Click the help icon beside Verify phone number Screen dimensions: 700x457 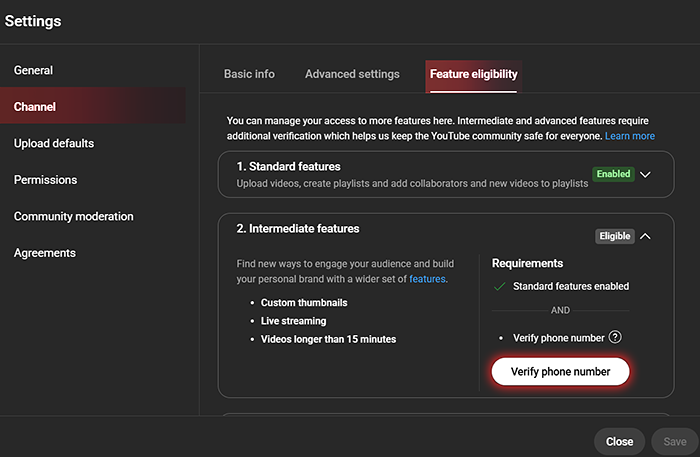616,338
